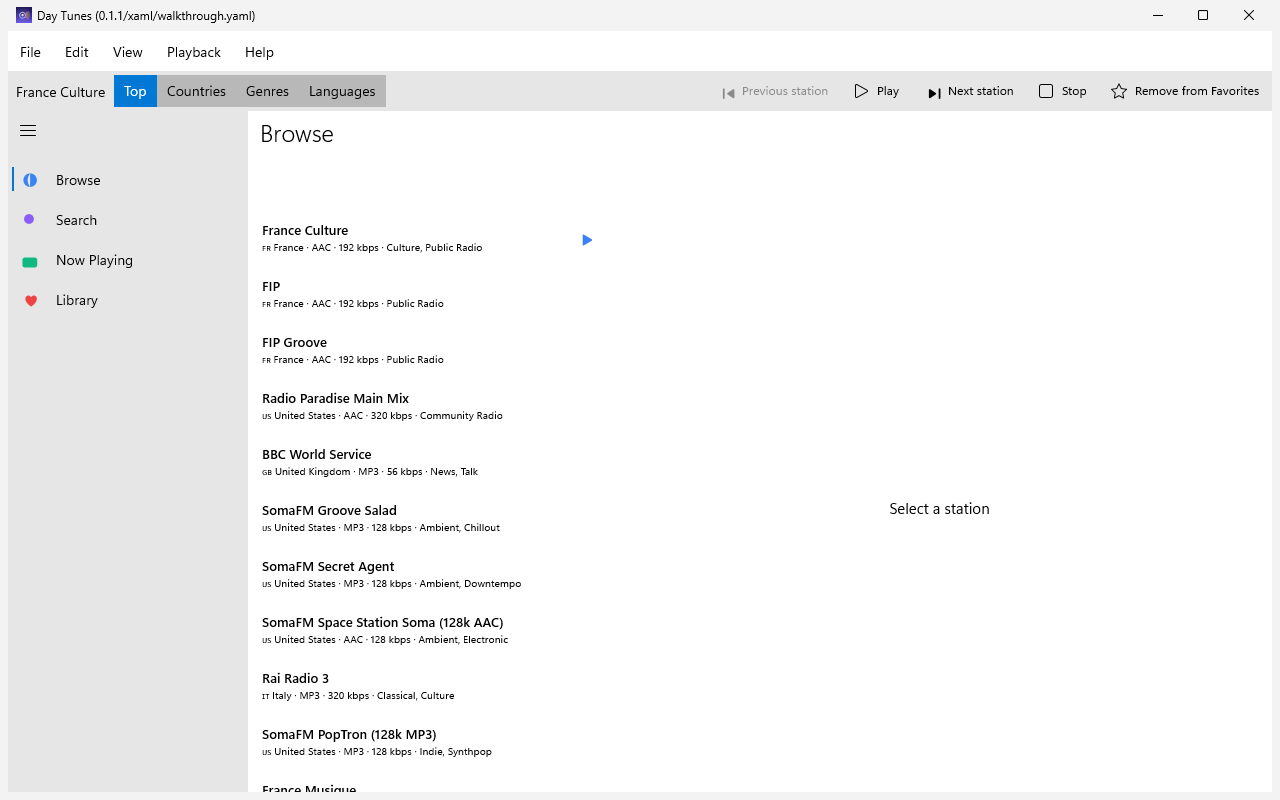This screenshot has height=800, width=1280.
Task: Select Radio Paradise Main Mix station
Action: point(428,406)
